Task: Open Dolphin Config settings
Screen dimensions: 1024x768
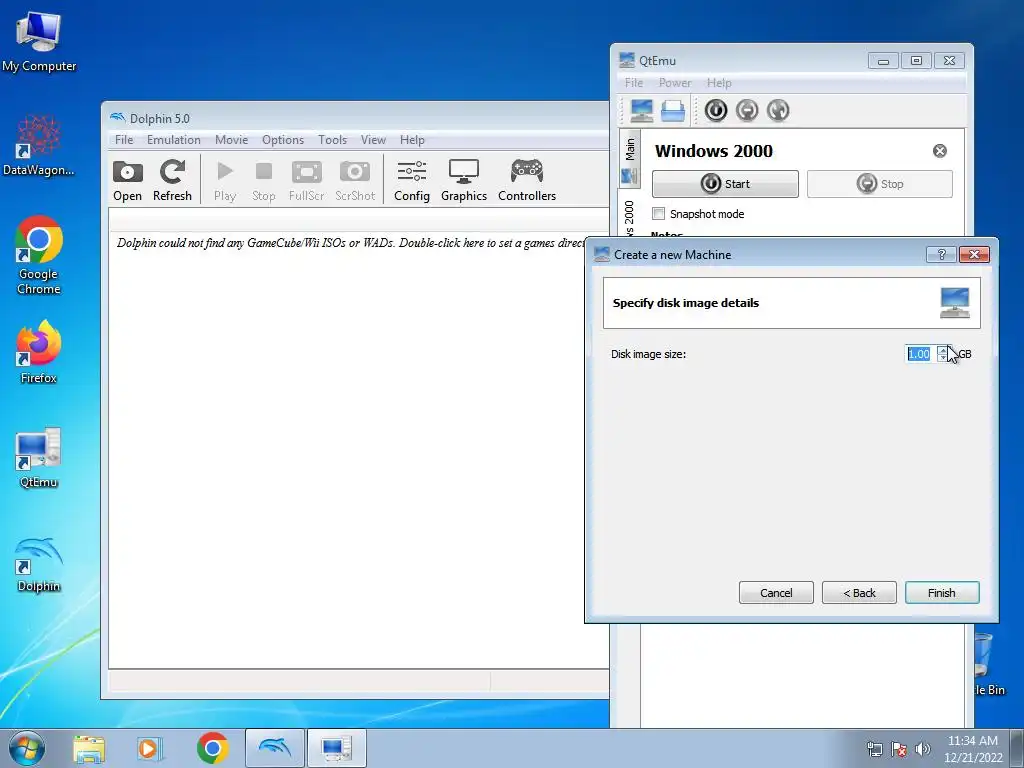Action: [x=412, y=180]
